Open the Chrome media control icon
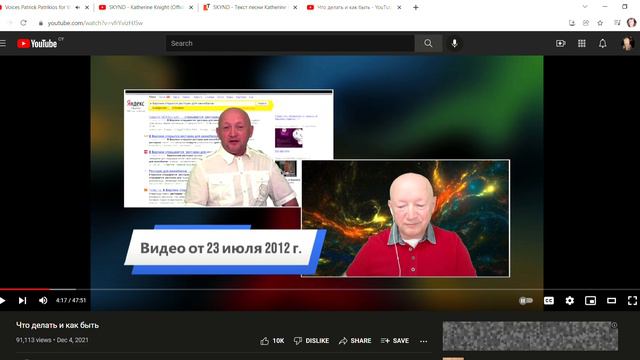 (617, 23)
